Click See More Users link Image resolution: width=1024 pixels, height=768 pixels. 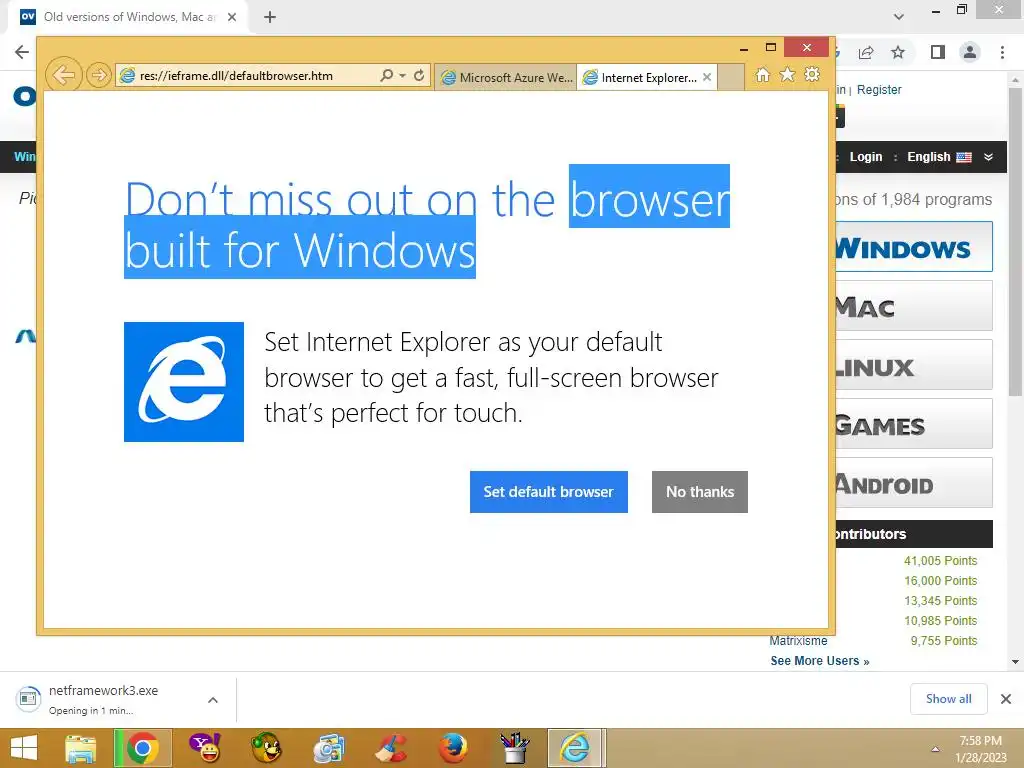point(820,660)
